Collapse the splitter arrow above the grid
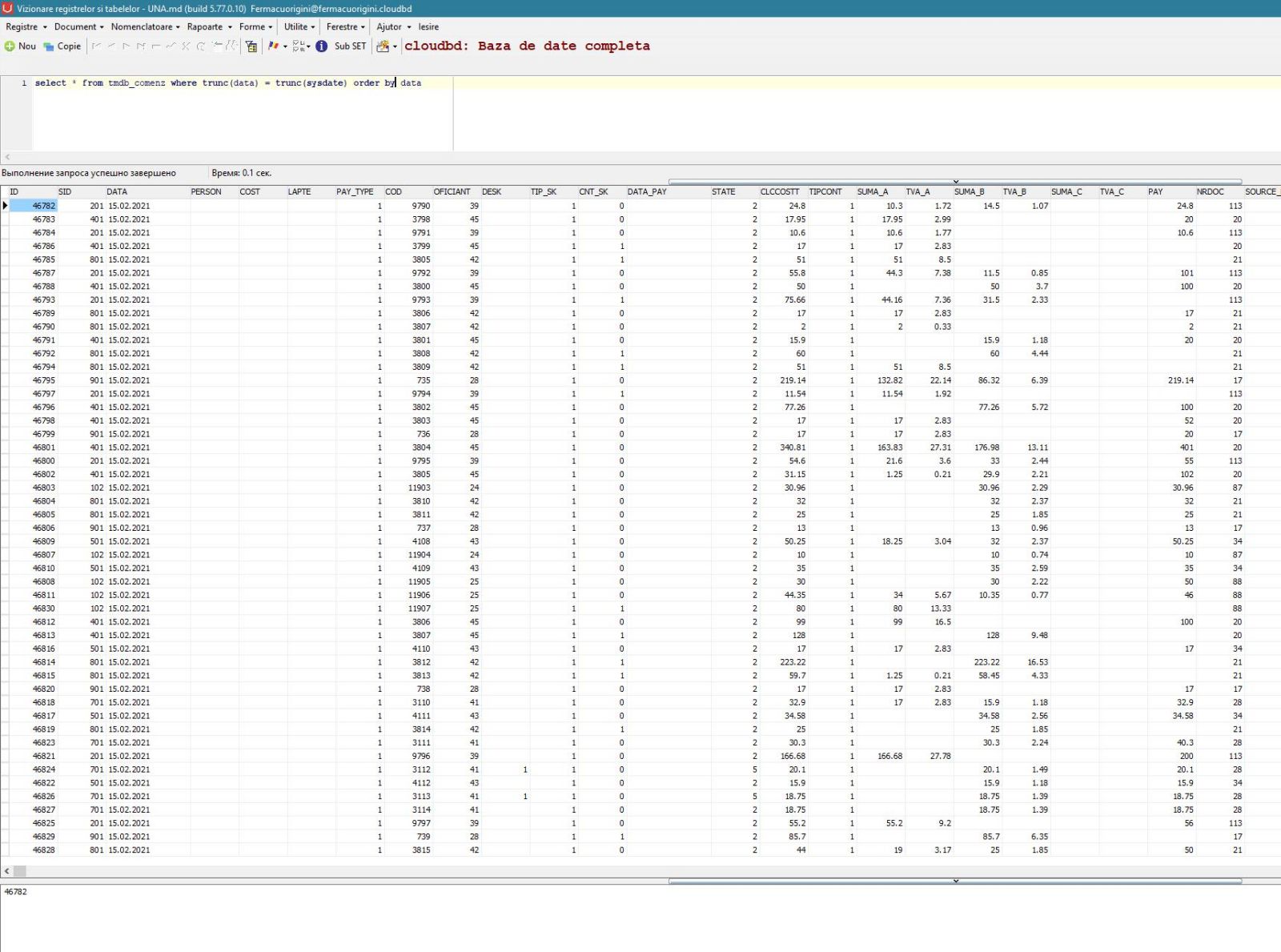 coord(955,182)
